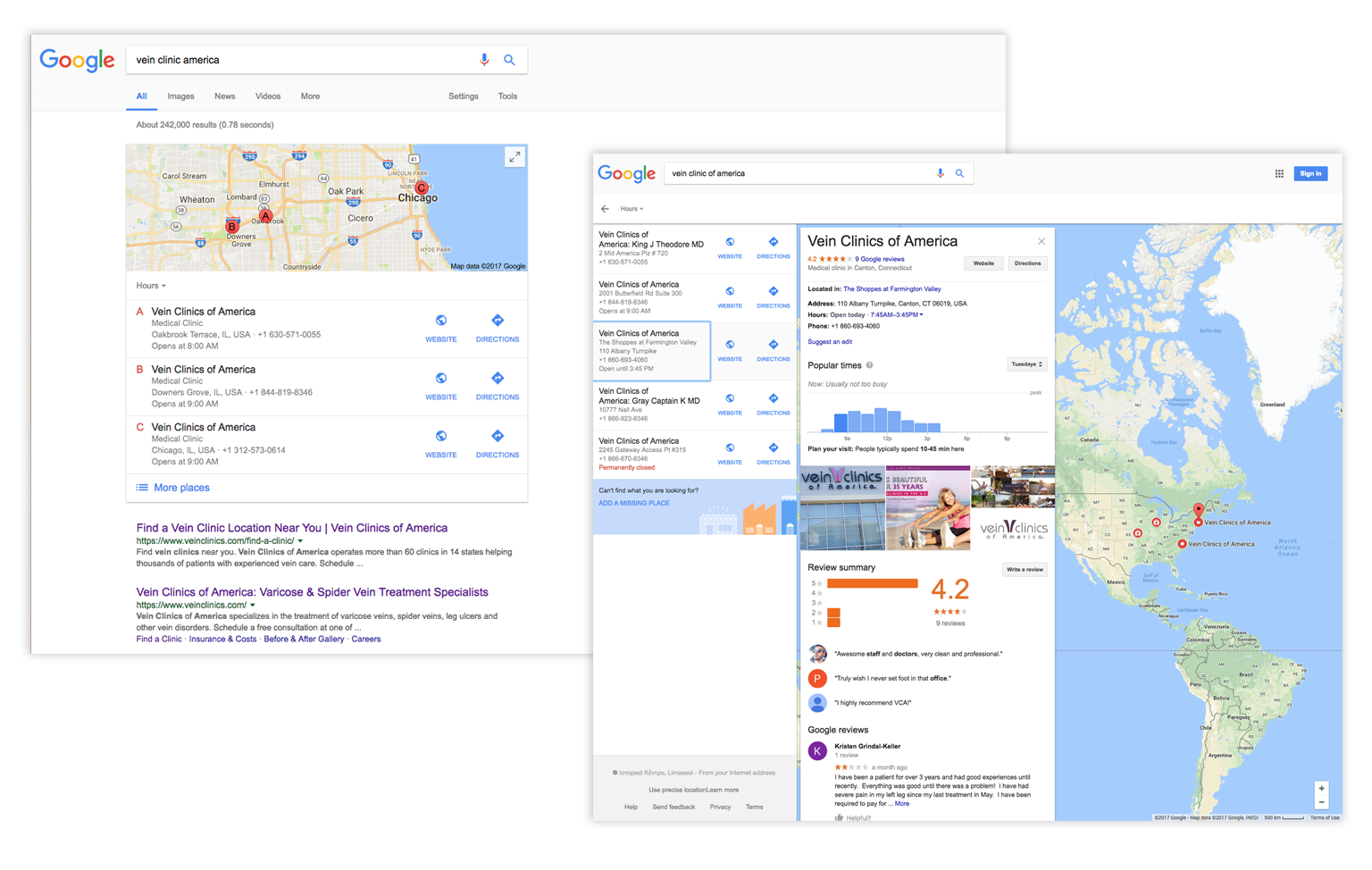Click the Sign in button
The height and width of the screenshot is (870, 1372).
tap(1310, 173)
